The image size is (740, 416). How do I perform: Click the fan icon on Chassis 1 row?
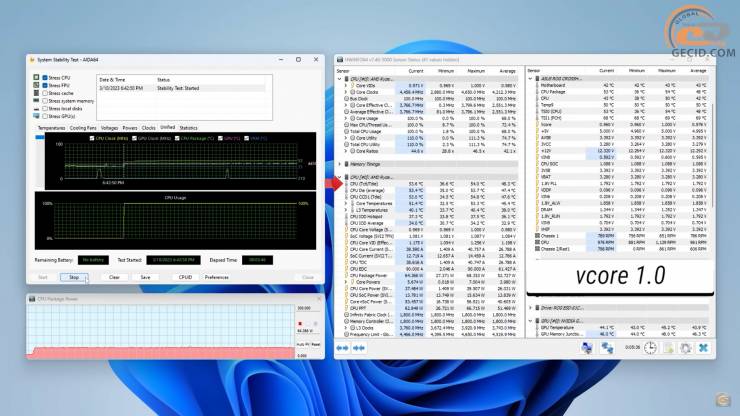tap(538, 236)
